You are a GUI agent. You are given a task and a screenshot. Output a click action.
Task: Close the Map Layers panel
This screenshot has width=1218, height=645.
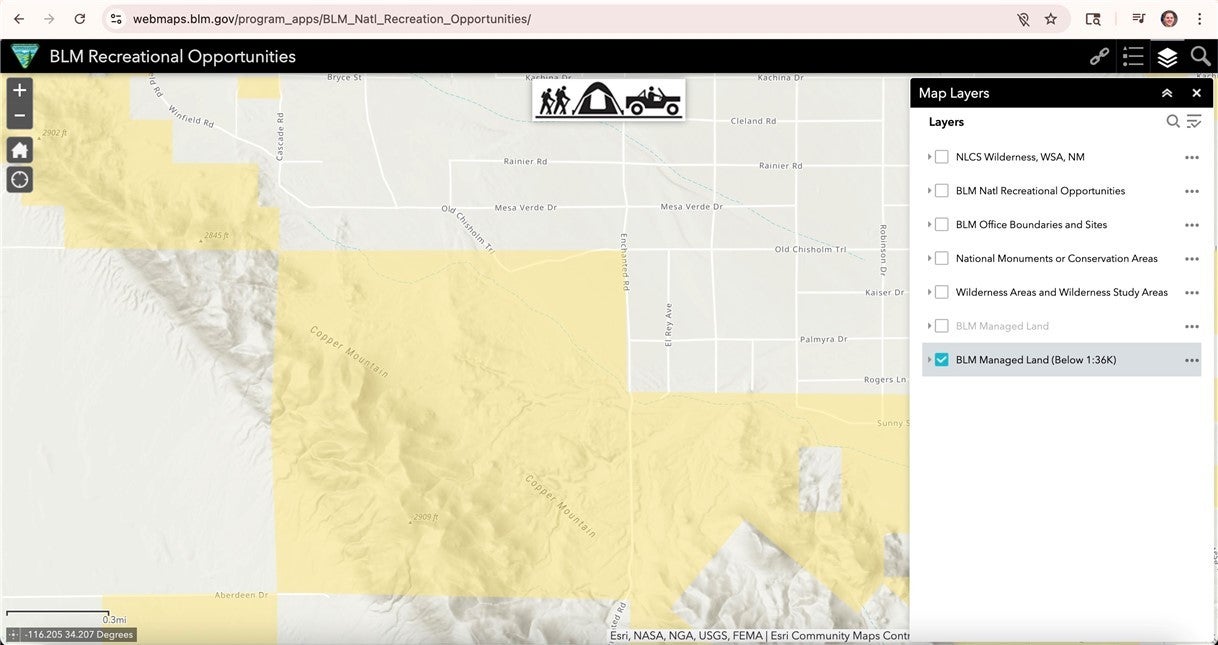point(1196,93)
